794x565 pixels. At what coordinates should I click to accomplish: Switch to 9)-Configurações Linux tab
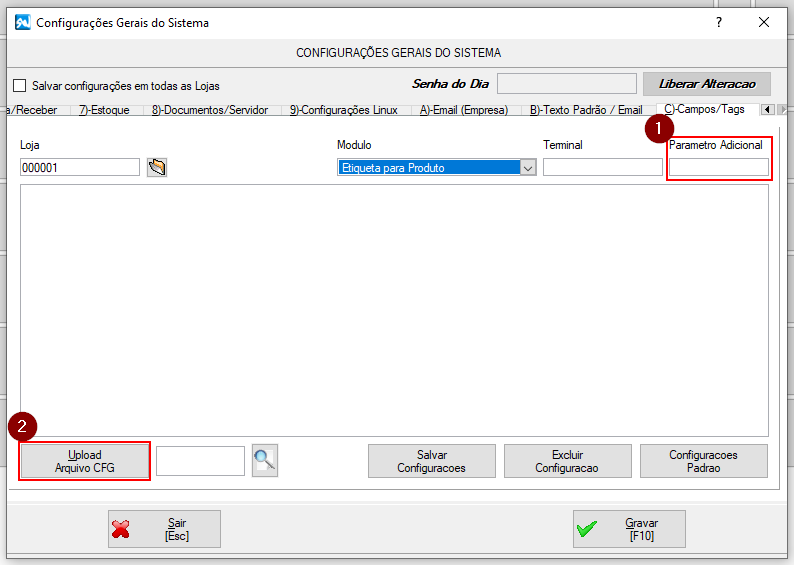343,110
